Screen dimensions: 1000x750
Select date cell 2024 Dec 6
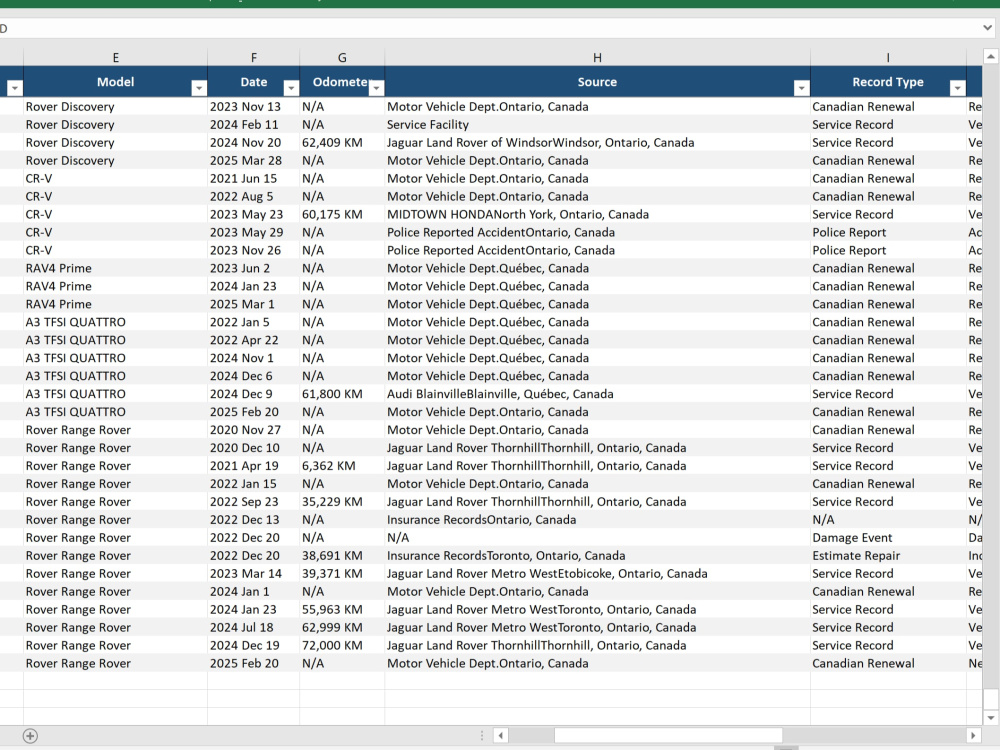point(254,376)
